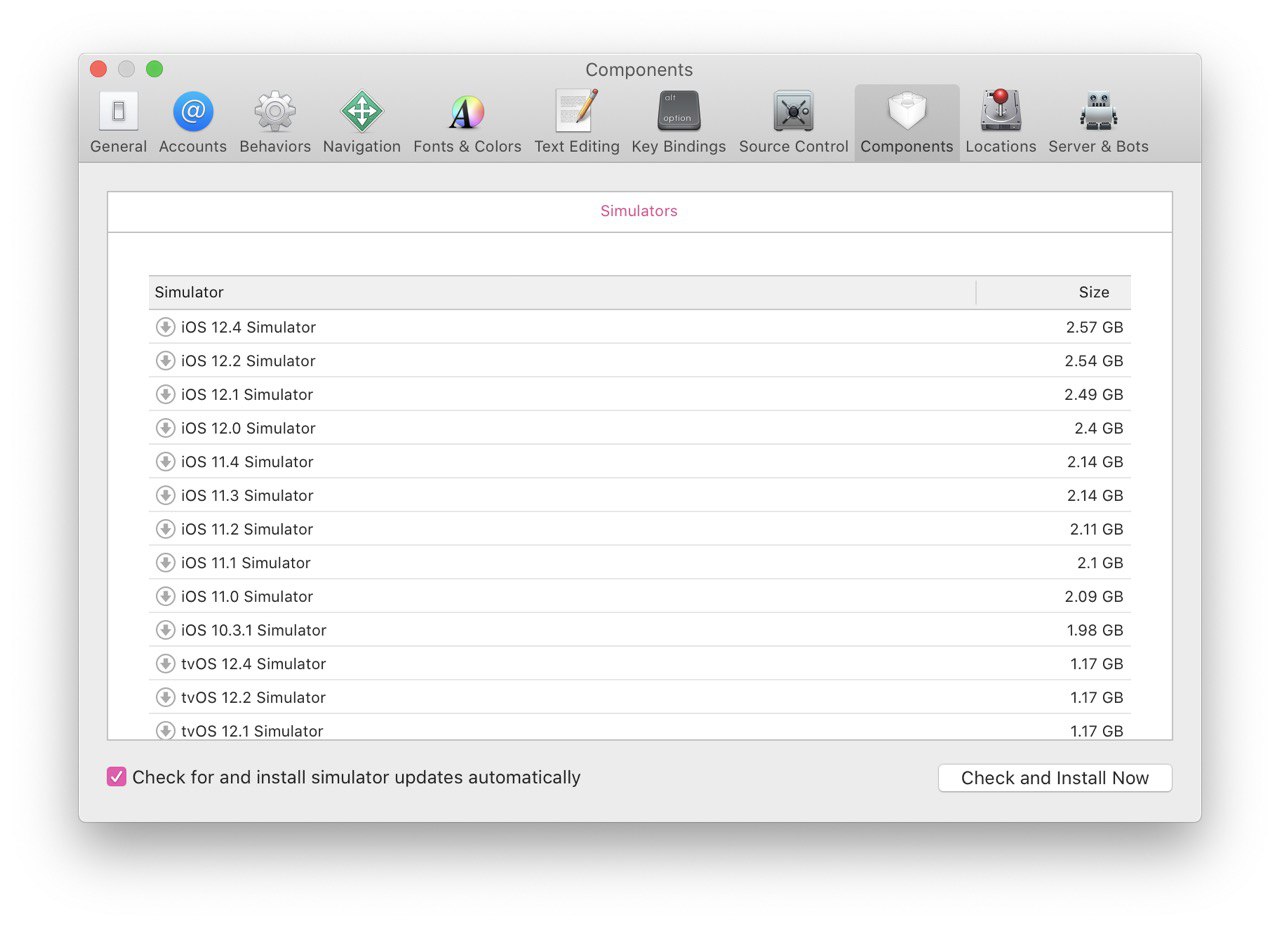Open the Text Editing preferences pane
Image resolution: width=1280 pixels, height=926 pixels.
tap(577, 123)
